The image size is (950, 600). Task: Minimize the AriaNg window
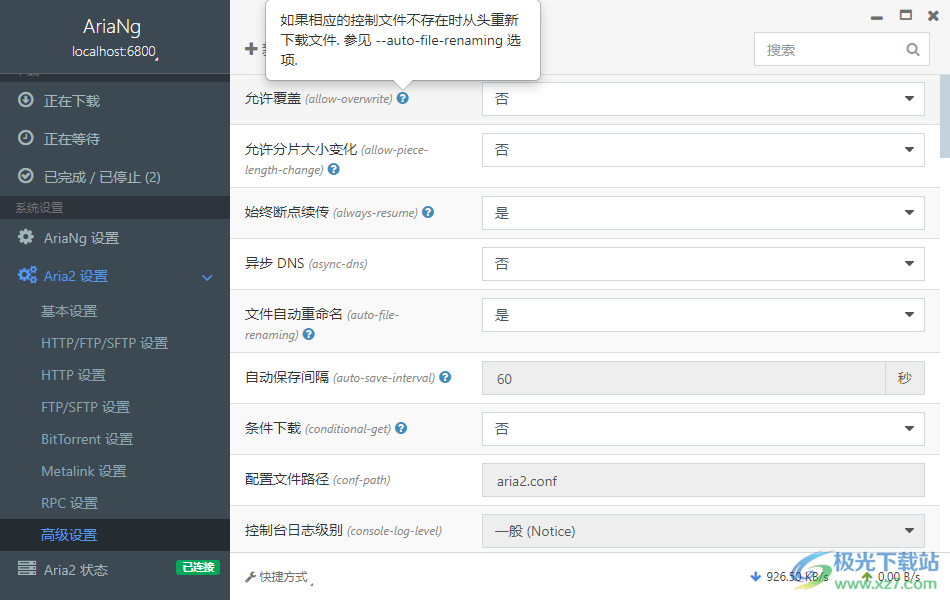pyautogui.click(x=877, y=18)
